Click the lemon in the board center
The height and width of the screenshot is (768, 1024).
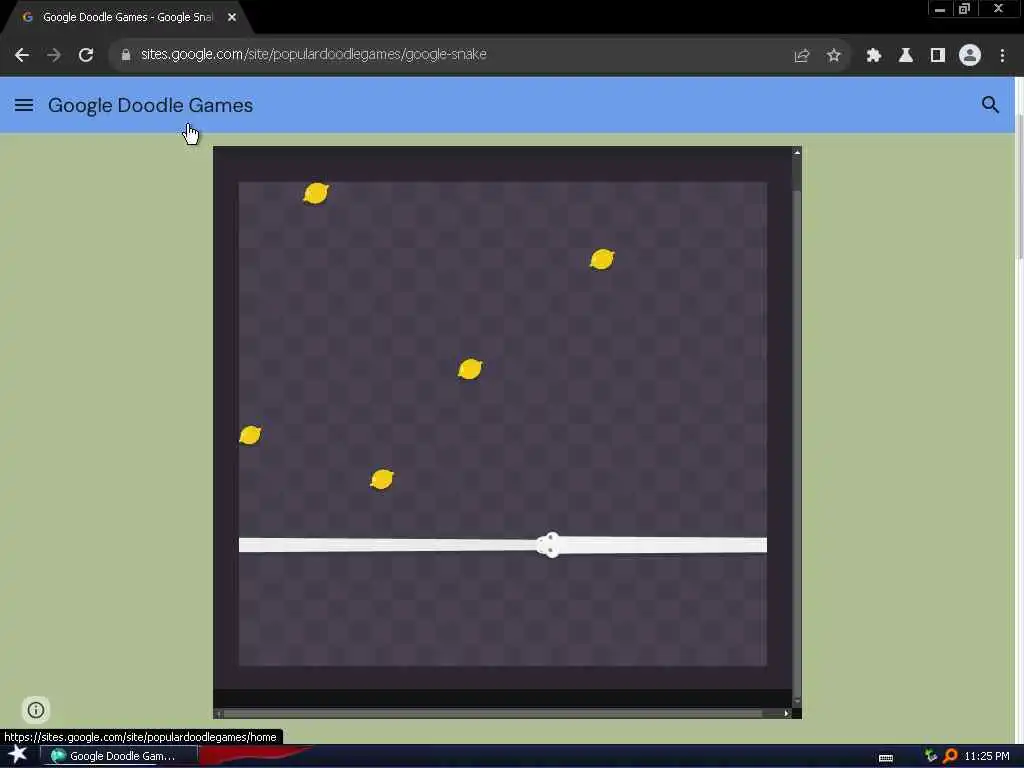[470, 369]
